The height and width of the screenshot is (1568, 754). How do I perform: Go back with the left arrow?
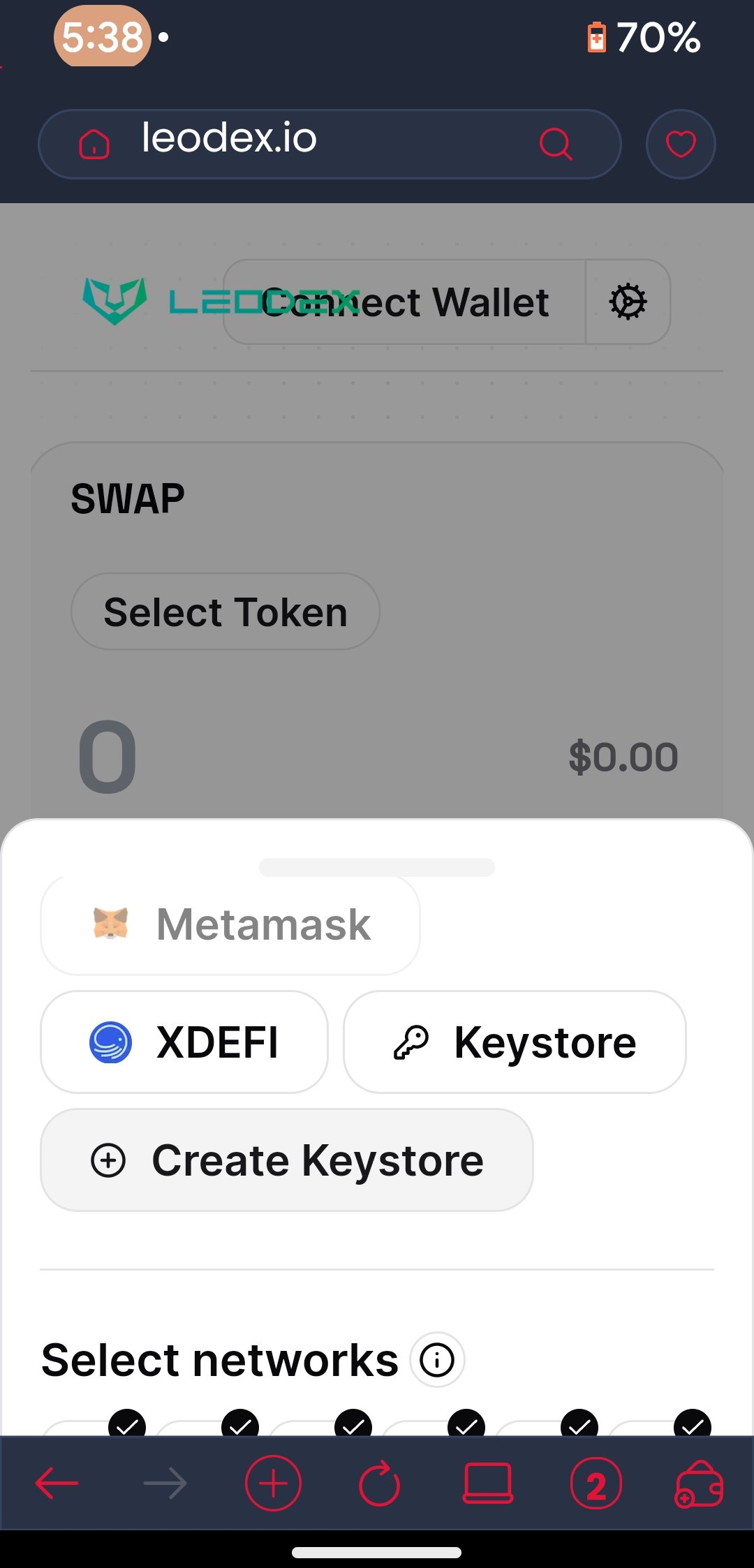57,1483
